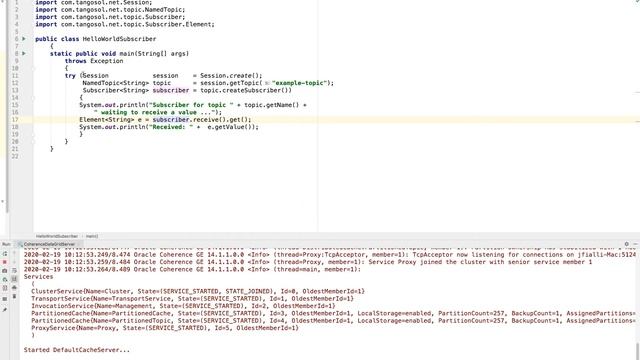Place cursor on "example-topic" string literal

coord(300,83)
